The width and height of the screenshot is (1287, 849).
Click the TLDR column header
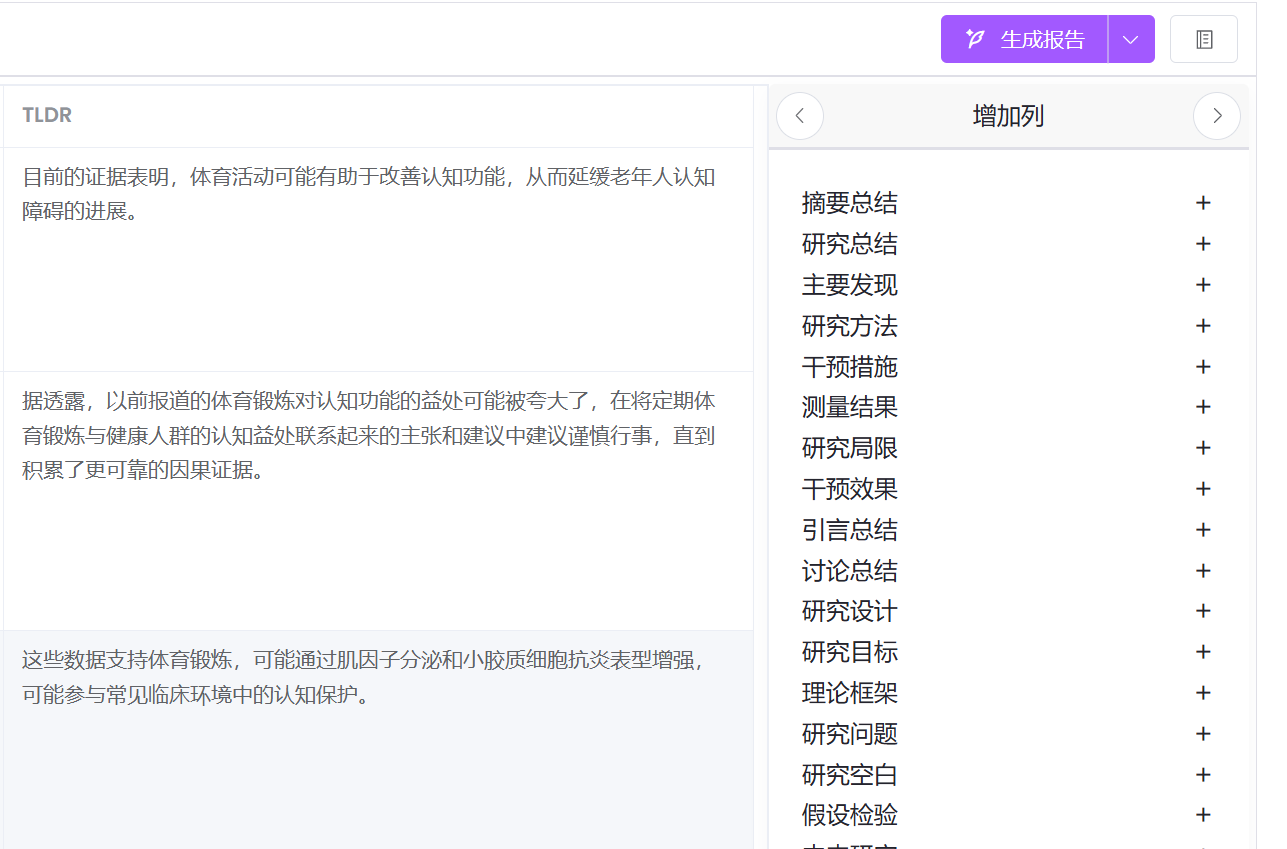(47, 116)
